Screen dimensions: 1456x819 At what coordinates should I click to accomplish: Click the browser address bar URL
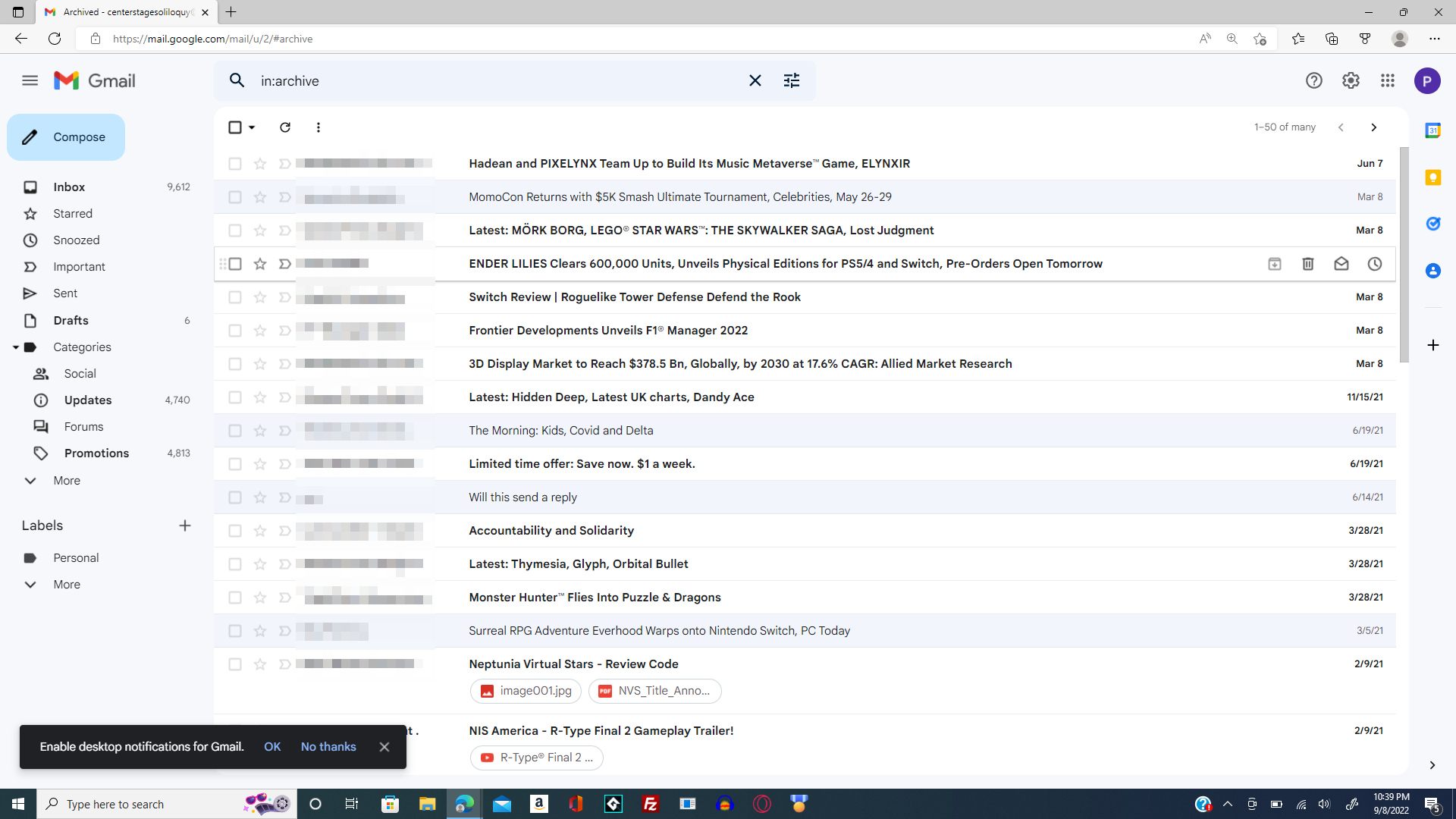pos(212,39)
